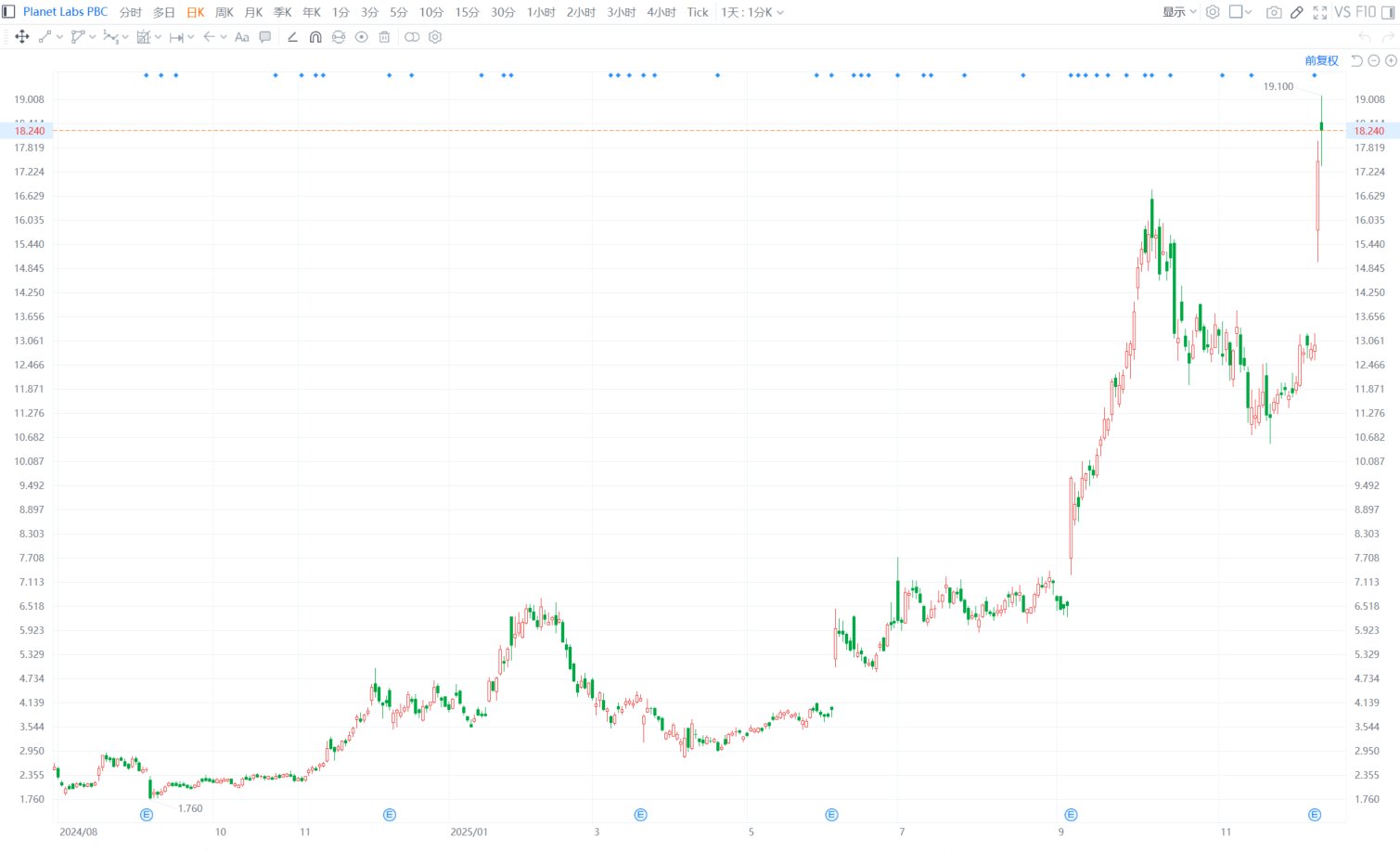Screen dimensions: 1400x851
Task: Expand the arrow tool dropdown
Action: tap(224, 37)
